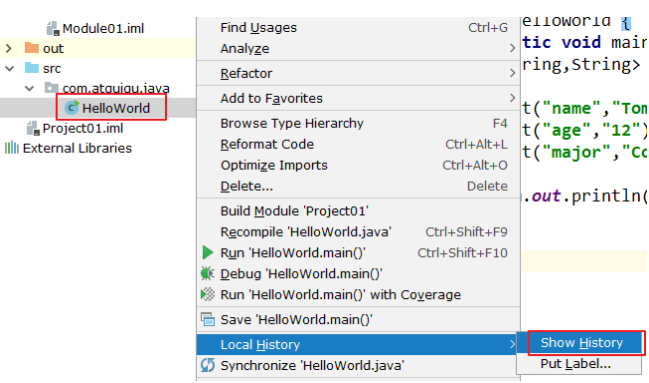This screenshot has height=383, width=649.
Task: Open the Analyze submenu arrow
Action: [x=512, y=48]
